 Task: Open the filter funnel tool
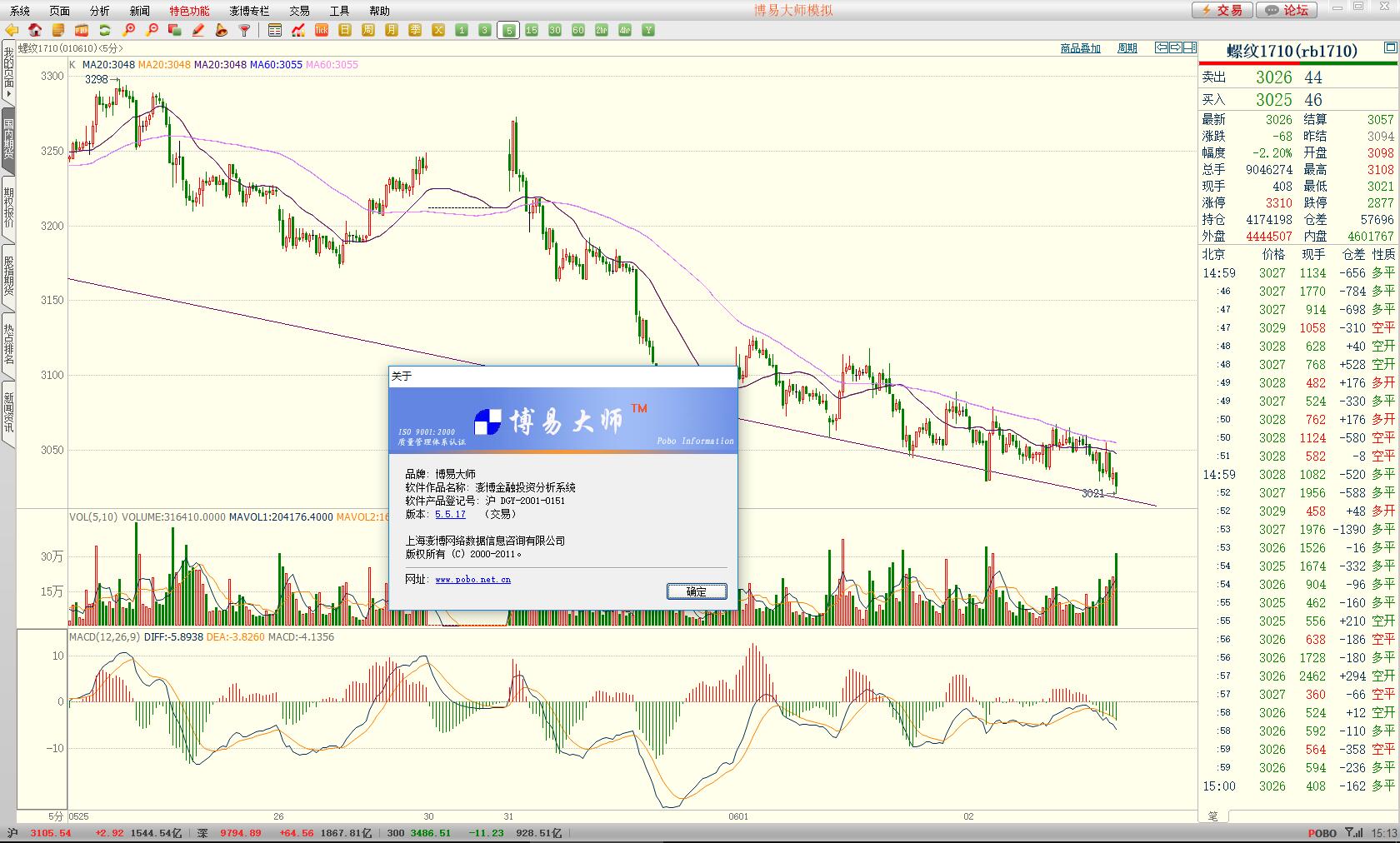click(245, 31)
